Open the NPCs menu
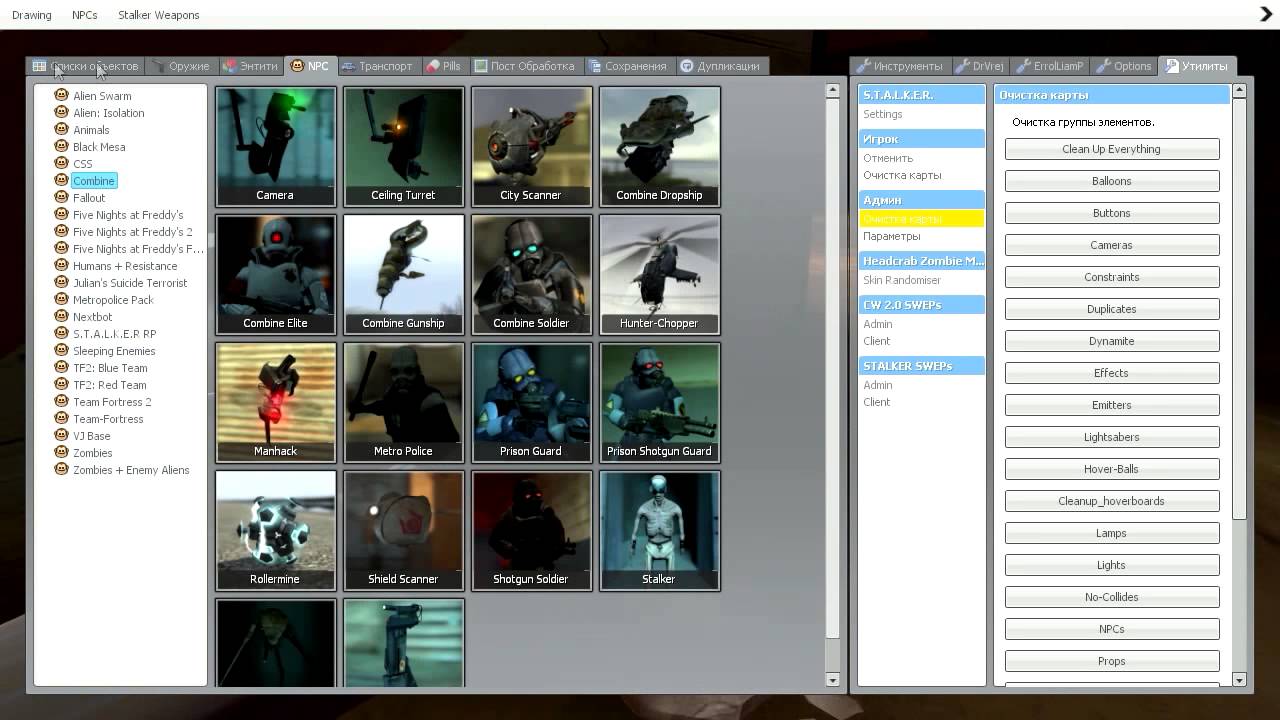The width and height of the screenshot is (1280, 720). click(x=85, y=15)
